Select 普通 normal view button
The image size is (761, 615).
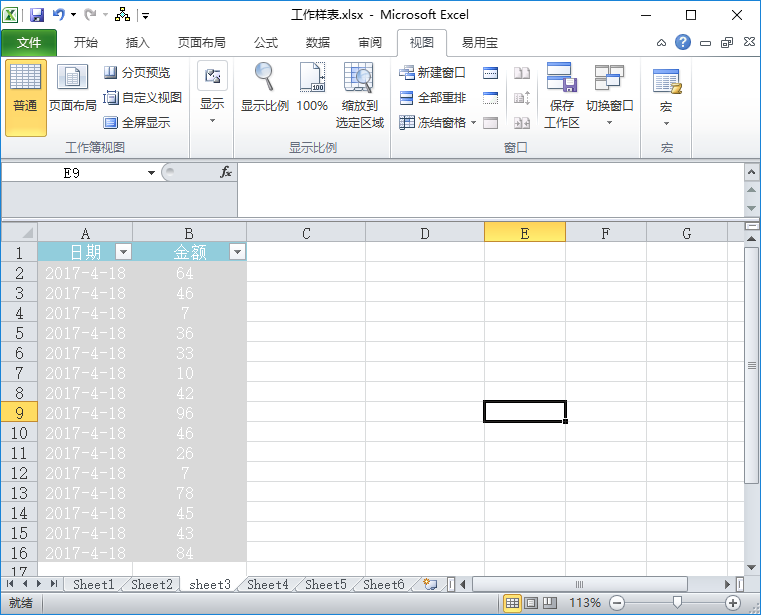[x=26, y=97]
